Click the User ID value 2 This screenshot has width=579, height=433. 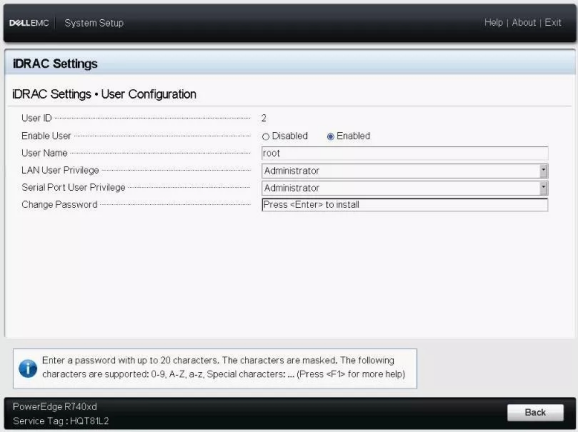(x=264, y=118)
